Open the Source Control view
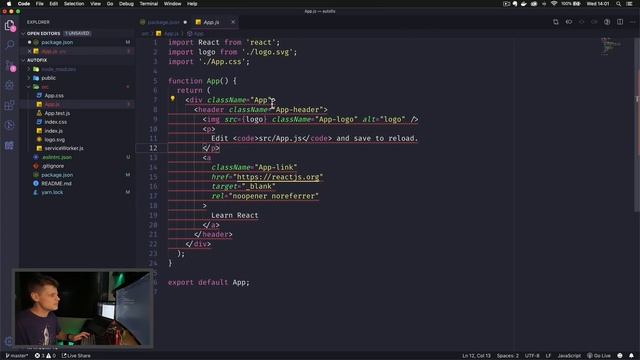This screenshot has height=360, width=640. click(x=10, y=65)
